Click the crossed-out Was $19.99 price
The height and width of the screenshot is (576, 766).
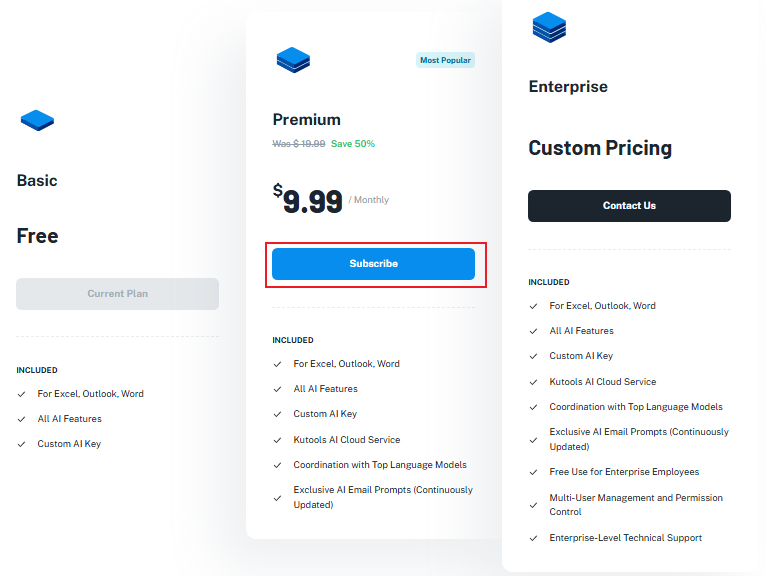pos(298,144)
